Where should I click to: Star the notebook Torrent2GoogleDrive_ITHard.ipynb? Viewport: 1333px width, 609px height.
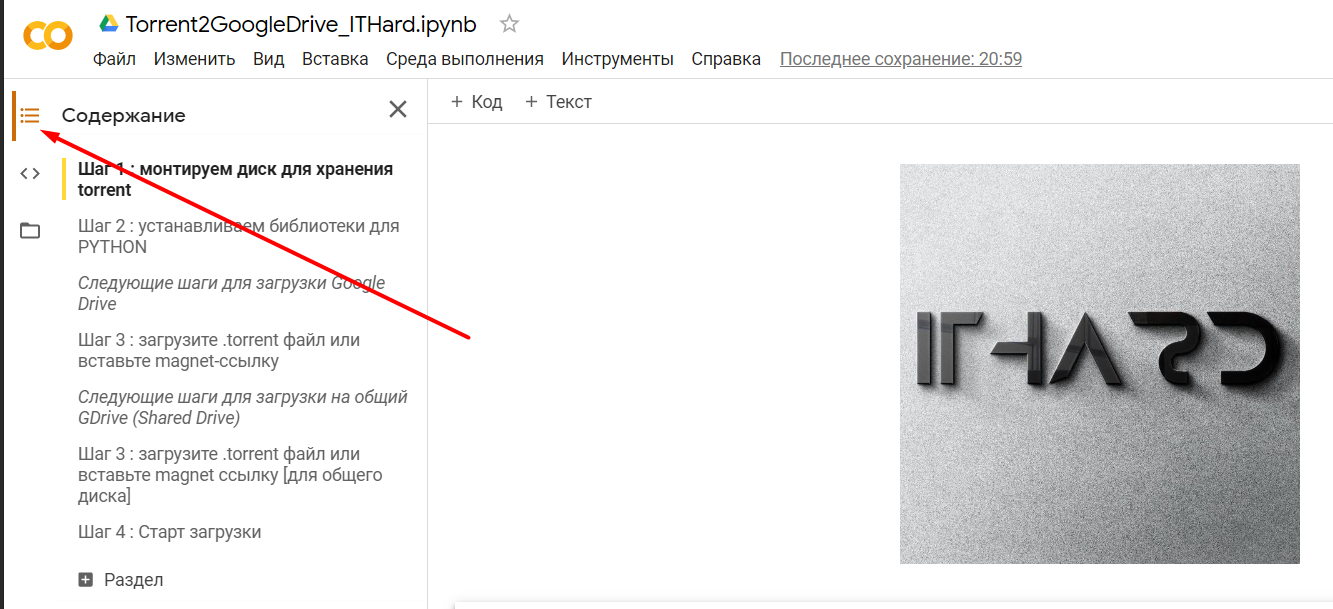coord(509,24)
